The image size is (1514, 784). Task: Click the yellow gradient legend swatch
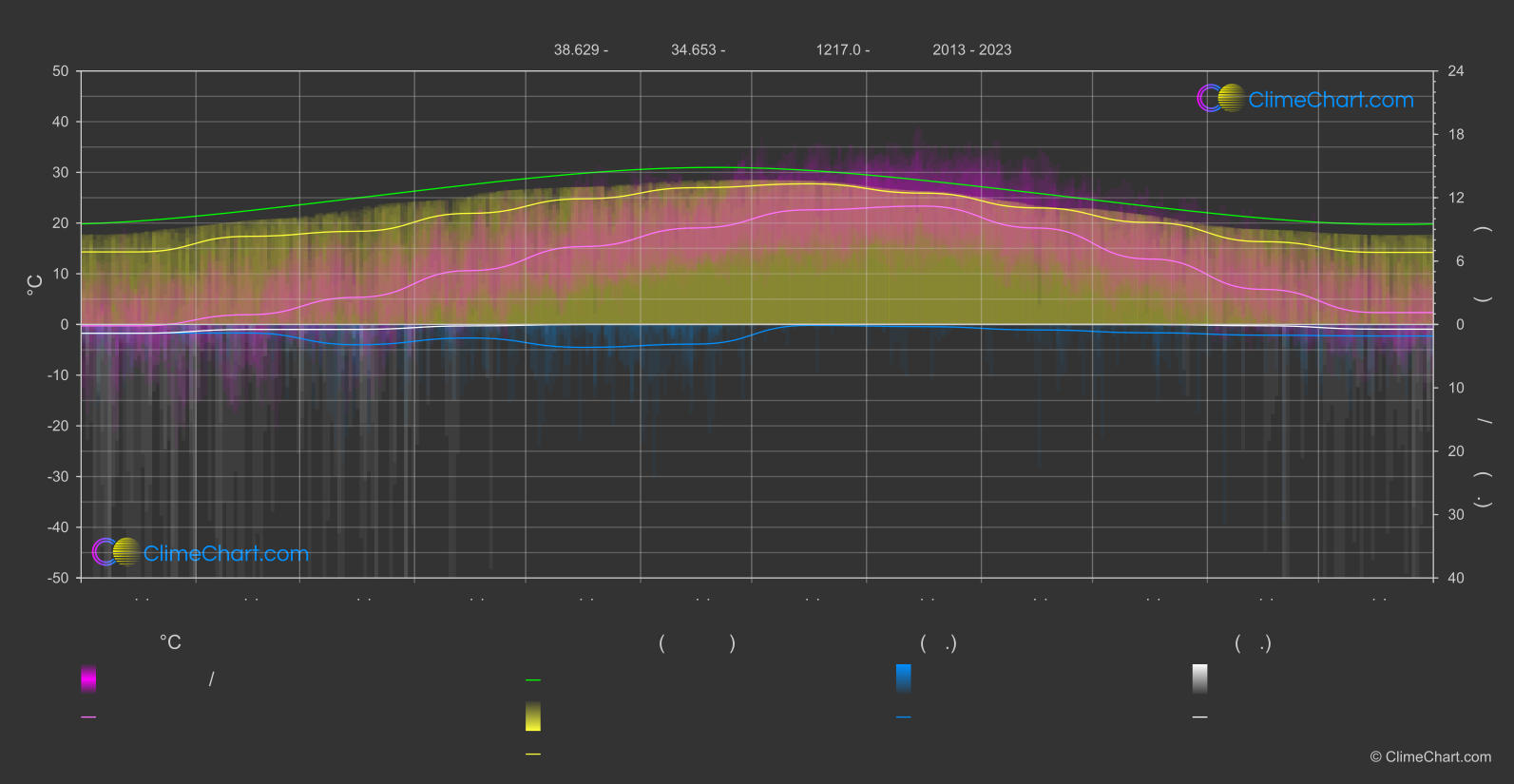[533, 717]
